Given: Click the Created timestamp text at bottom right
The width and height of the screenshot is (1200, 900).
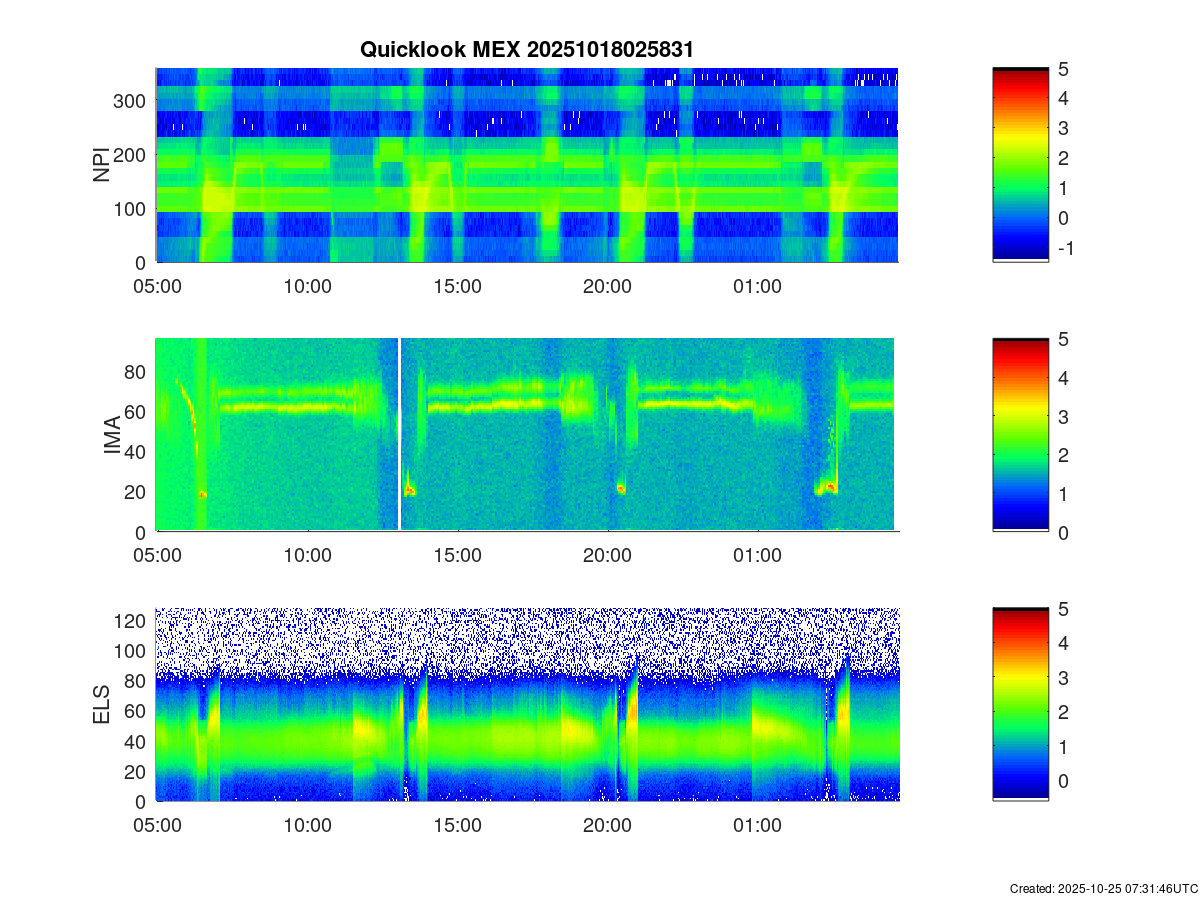Looking at the screenshot, I should [x=1103, y=888].
